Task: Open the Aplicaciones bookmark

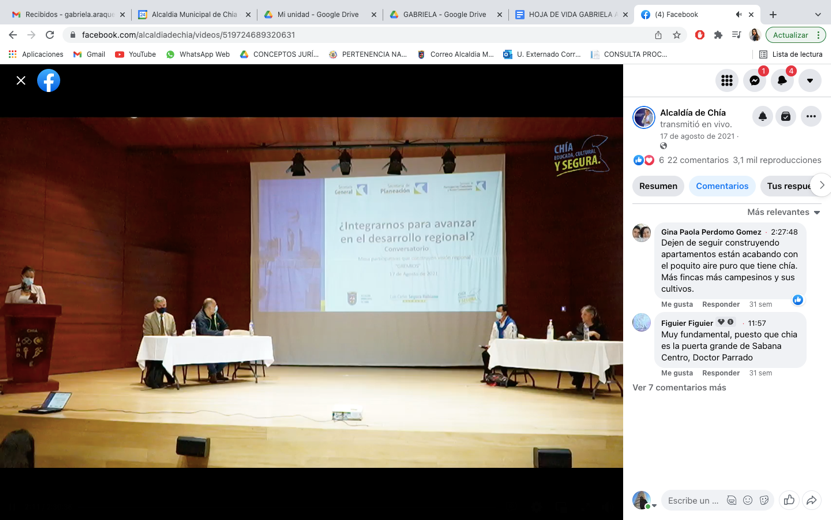Action: (36, 54)
